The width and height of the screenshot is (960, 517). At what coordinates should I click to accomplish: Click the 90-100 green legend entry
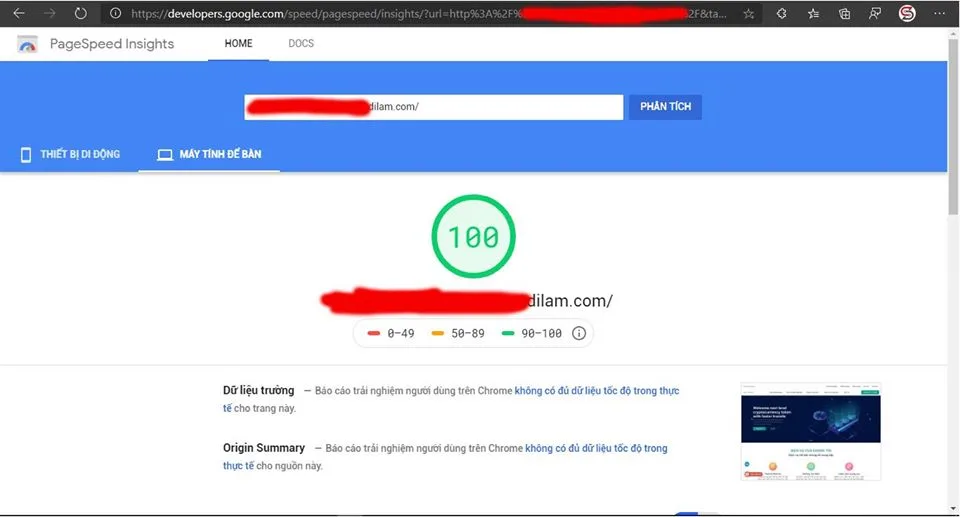[531, 333]
